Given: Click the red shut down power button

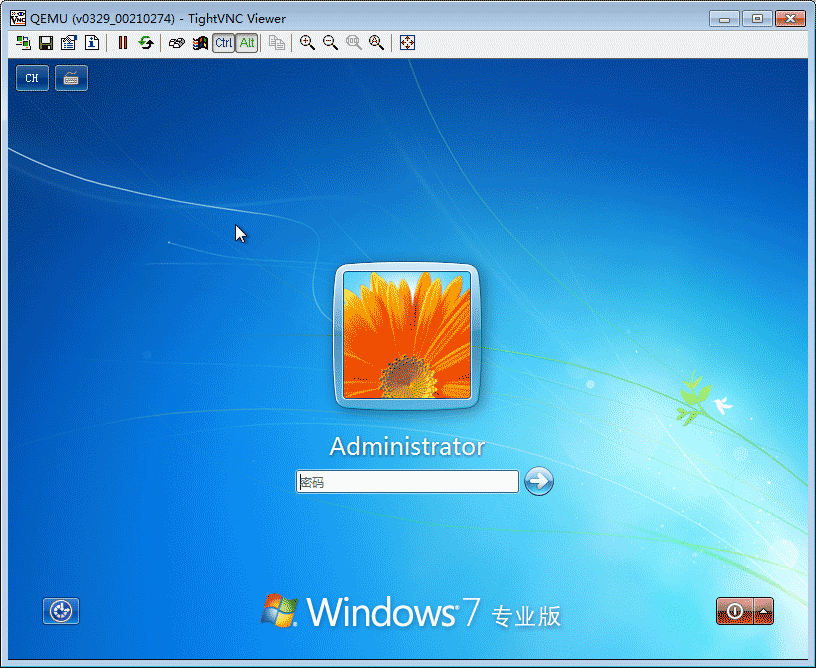Looking at the screenshot, I should [735, 611].
